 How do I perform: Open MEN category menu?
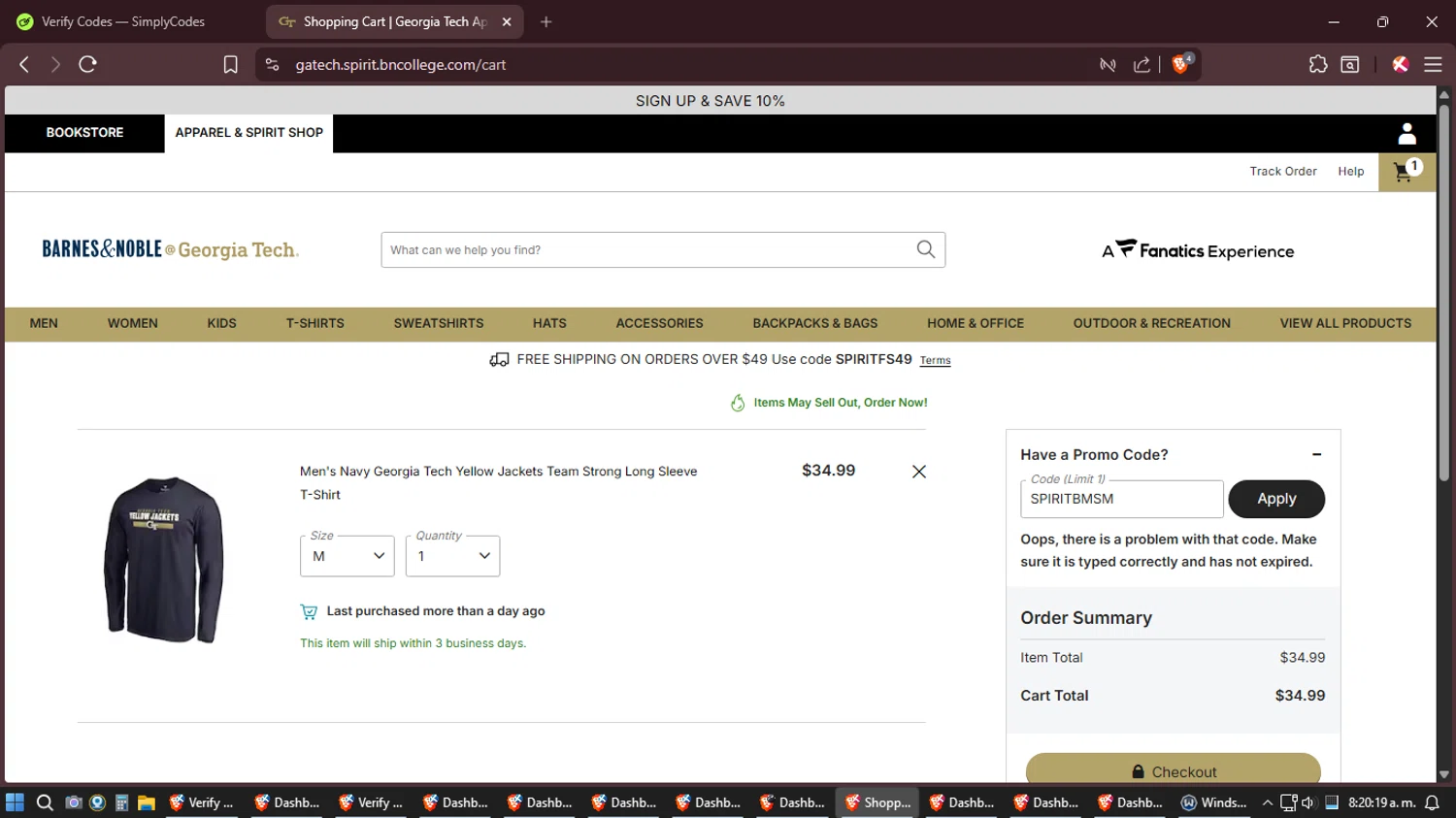44,323
